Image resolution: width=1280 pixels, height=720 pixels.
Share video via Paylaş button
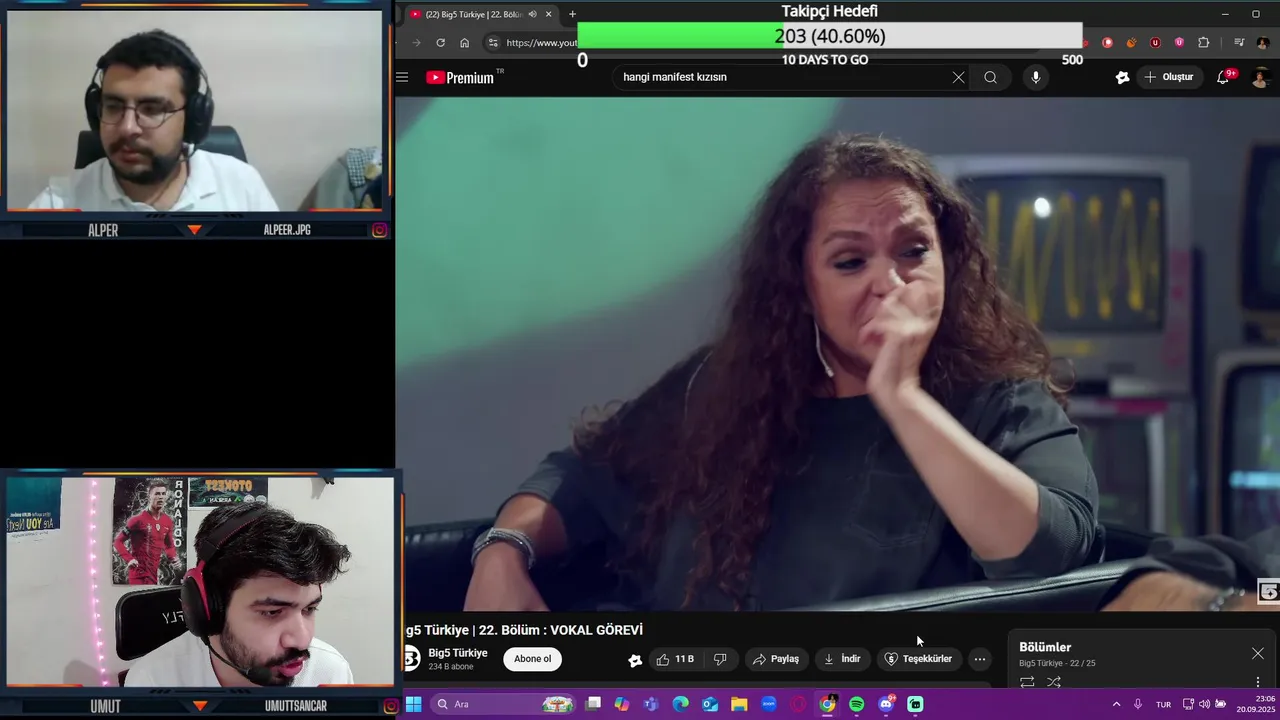(776, 659)
